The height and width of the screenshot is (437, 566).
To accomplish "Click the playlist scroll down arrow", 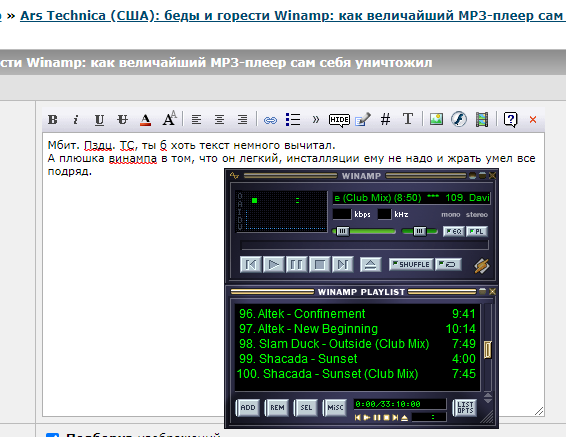I will point(488,400).
